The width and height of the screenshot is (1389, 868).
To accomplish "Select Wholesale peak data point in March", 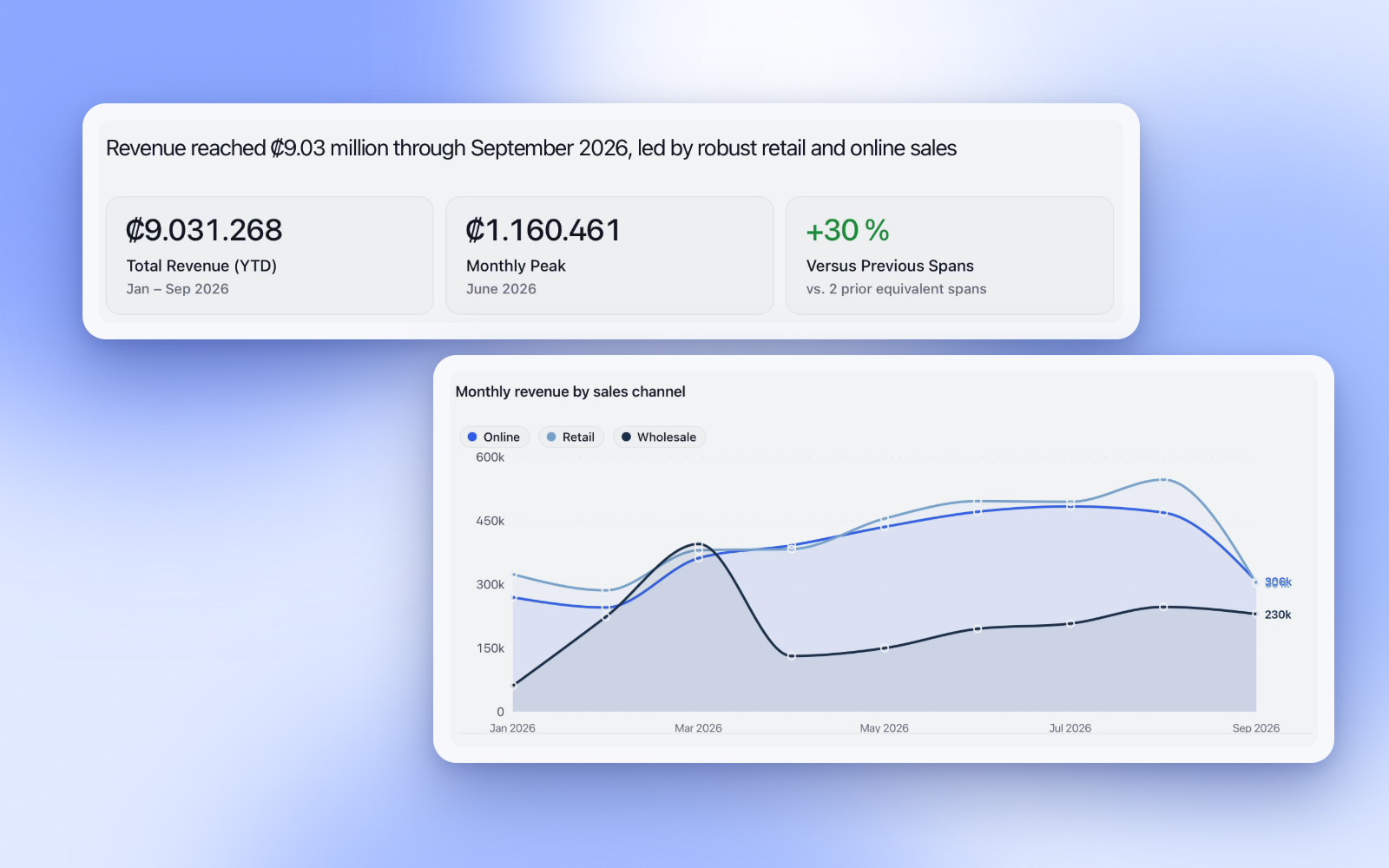I will (699, 544).
